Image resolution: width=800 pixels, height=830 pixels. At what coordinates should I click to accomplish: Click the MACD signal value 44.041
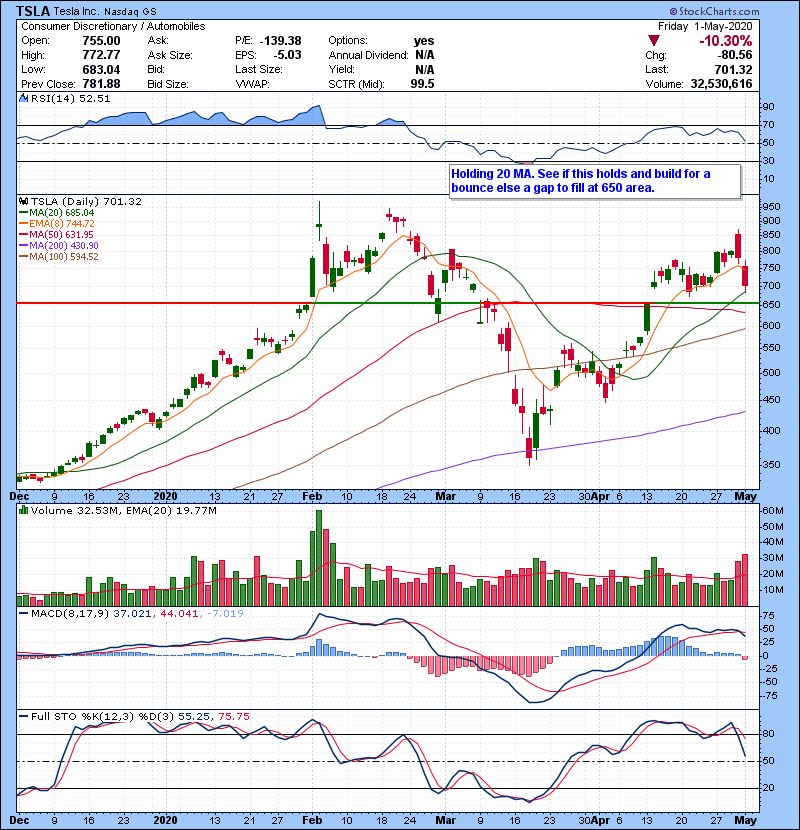[177, 614]
